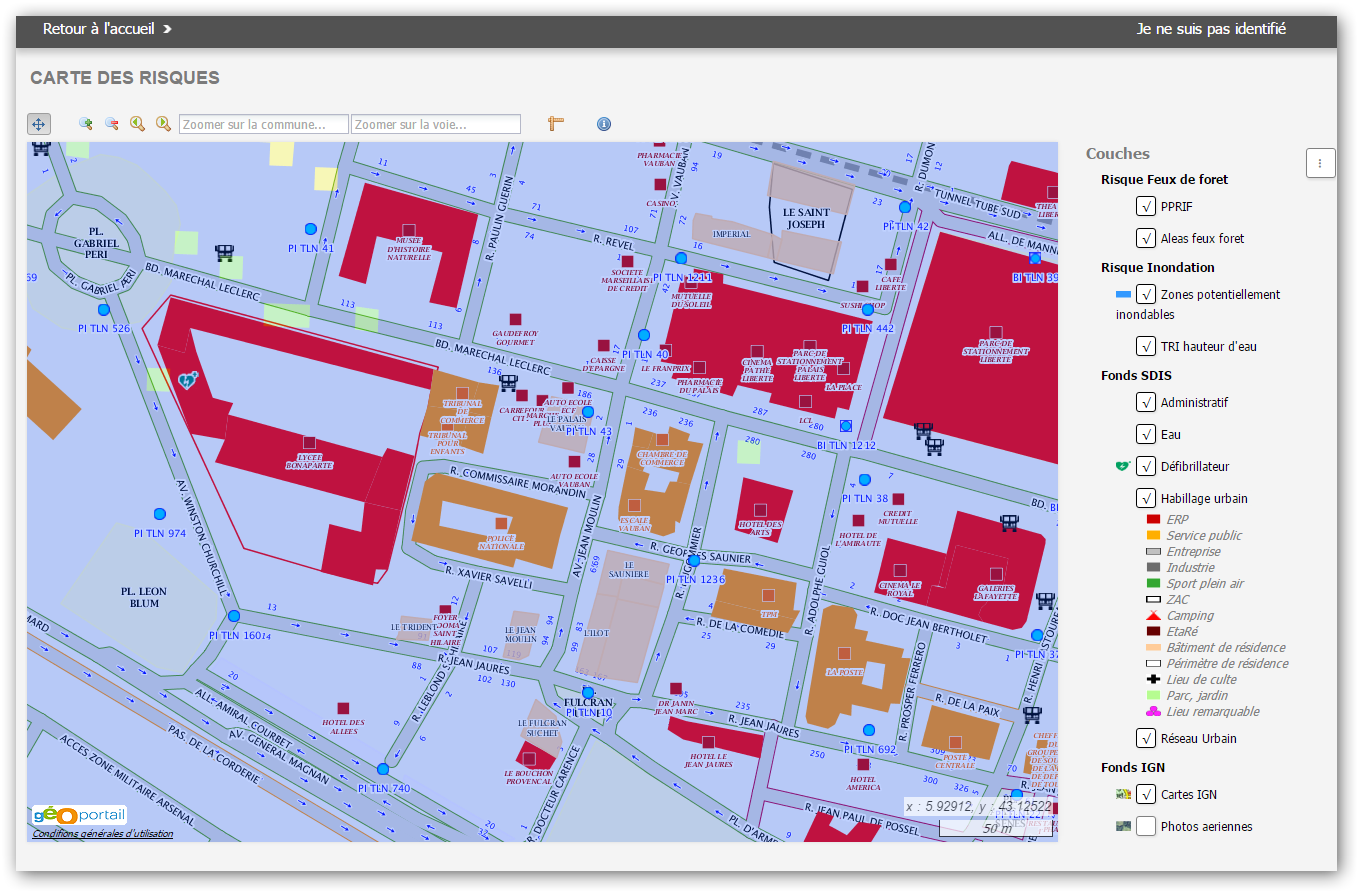This screenshot has width=1357, height=891.
Task: Click the red ERP legend swatch
Action: [1153, 520]
